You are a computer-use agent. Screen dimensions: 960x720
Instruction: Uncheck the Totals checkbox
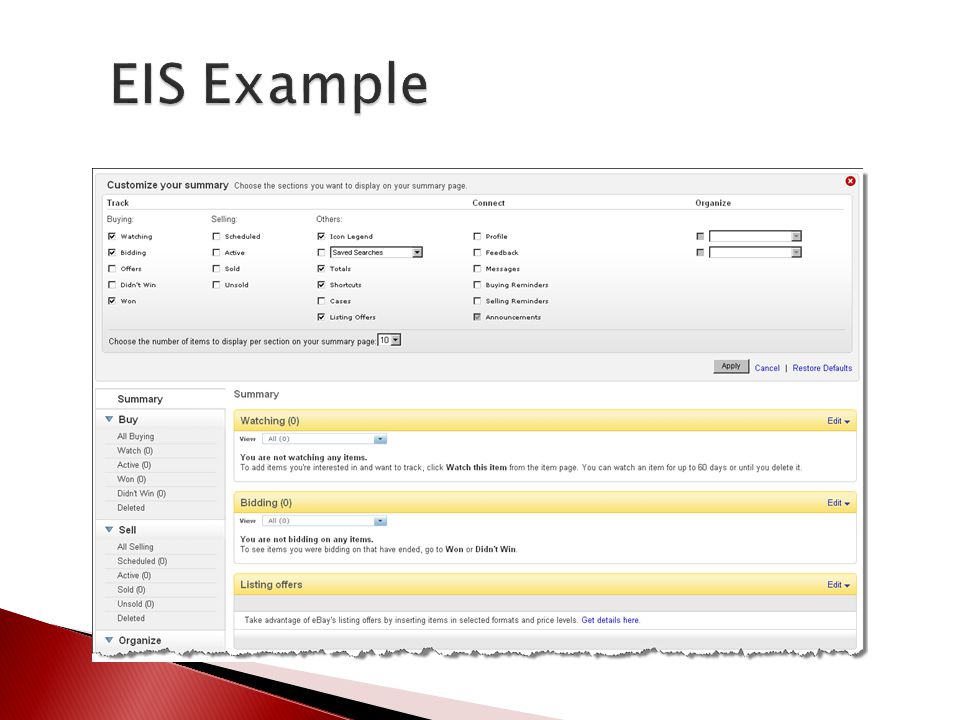[x=321, y=268]
